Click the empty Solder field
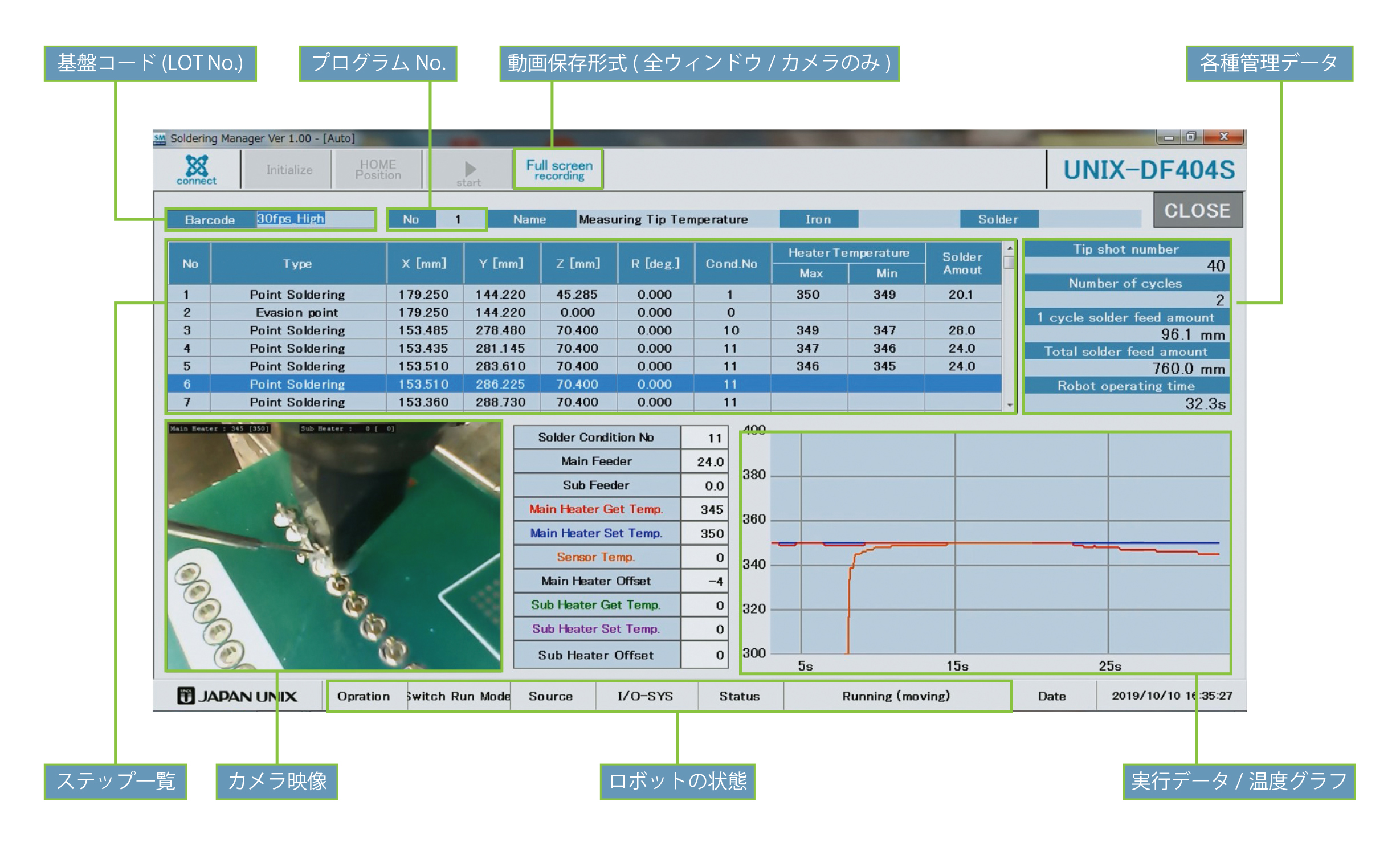 1089,219
